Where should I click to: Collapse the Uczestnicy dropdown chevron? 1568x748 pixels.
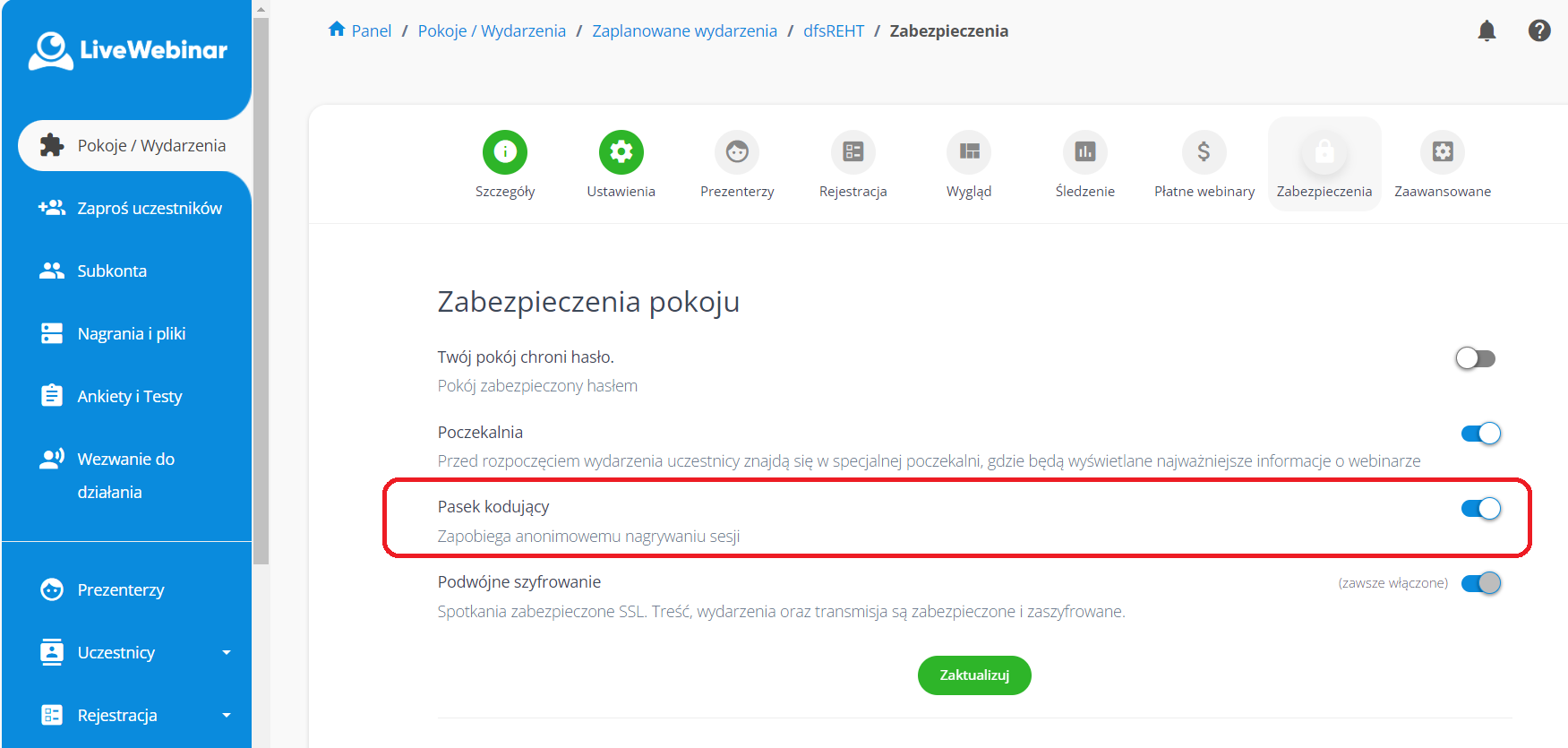[226, 652]
